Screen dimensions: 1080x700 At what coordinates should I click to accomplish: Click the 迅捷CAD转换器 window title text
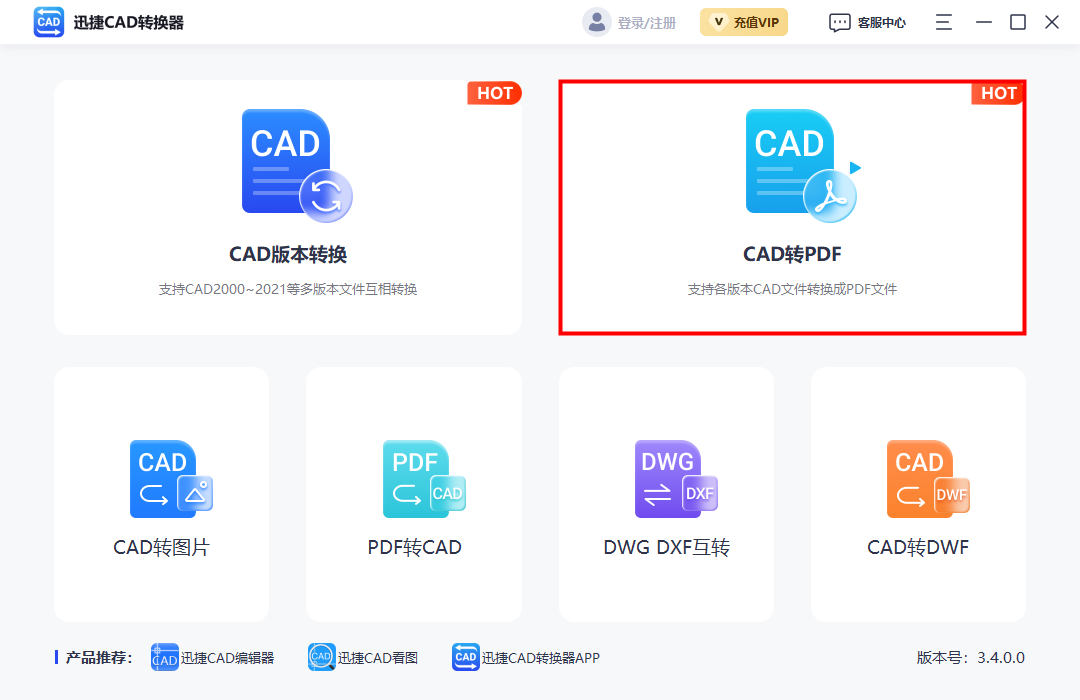coord(129,23)
